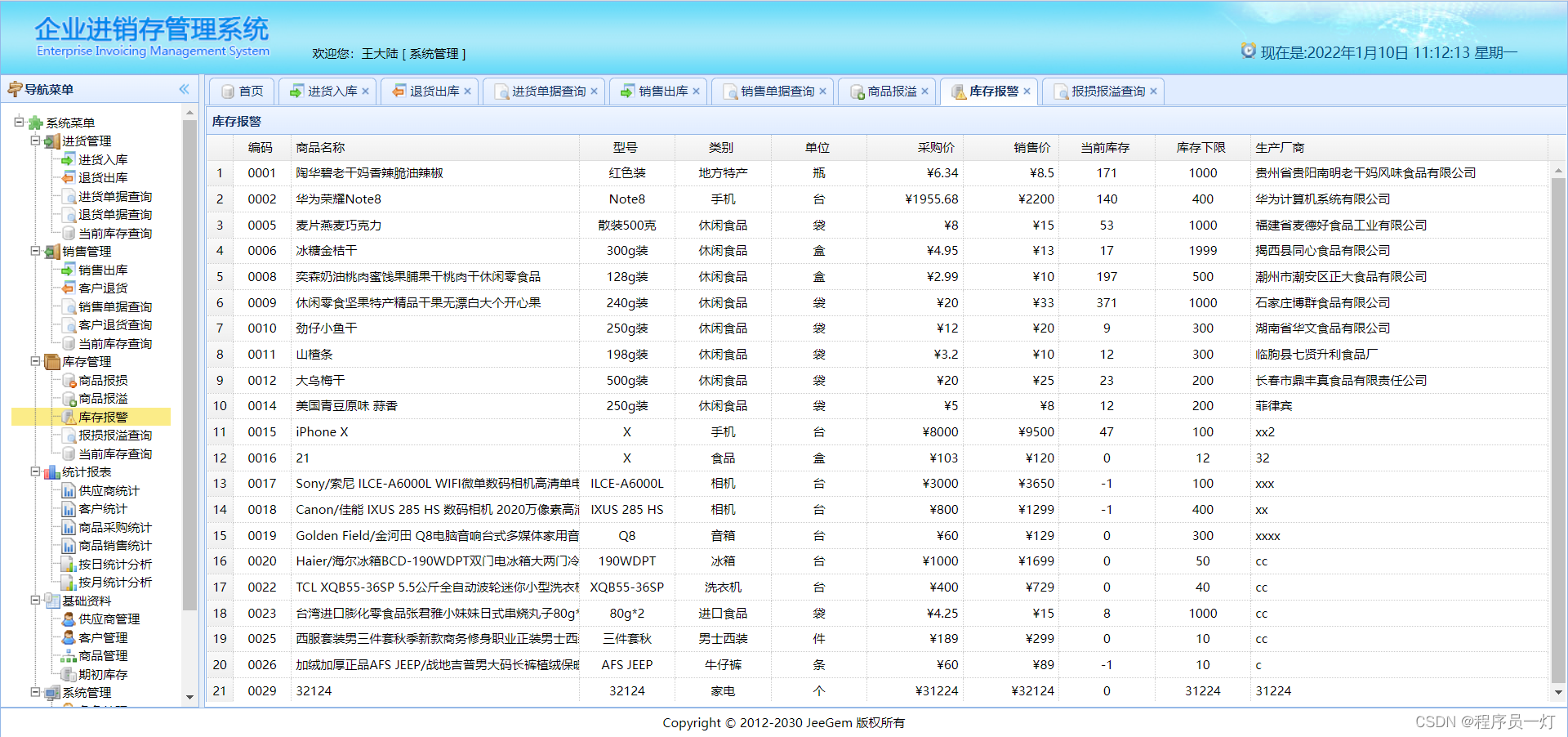Click the 按月统计分析 icon
This screenshot has width=1568, height=737.
(x=69, y=582)
